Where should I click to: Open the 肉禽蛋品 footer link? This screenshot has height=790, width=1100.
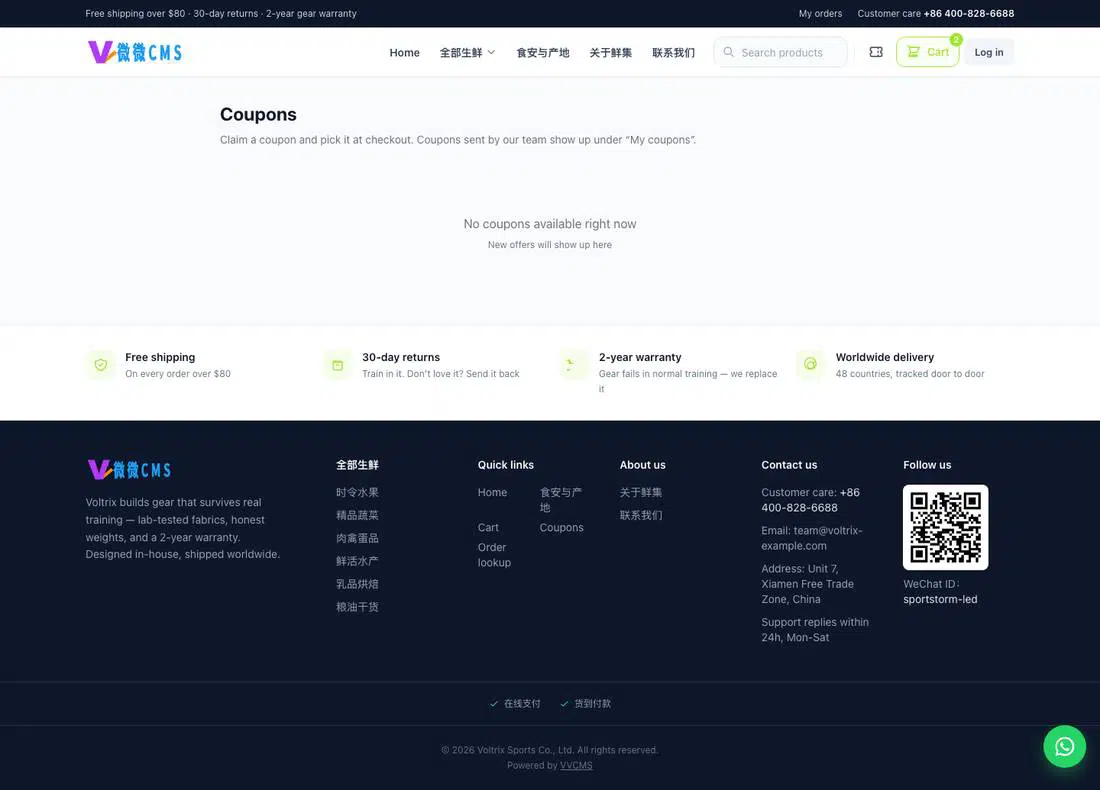pyautogui.click(x=357, y=538)
